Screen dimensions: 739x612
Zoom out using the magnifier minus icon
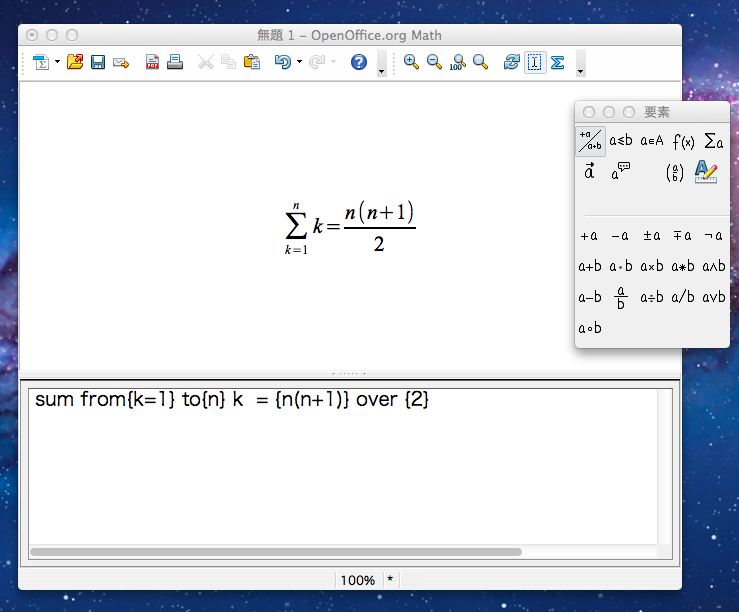(434, 62)
